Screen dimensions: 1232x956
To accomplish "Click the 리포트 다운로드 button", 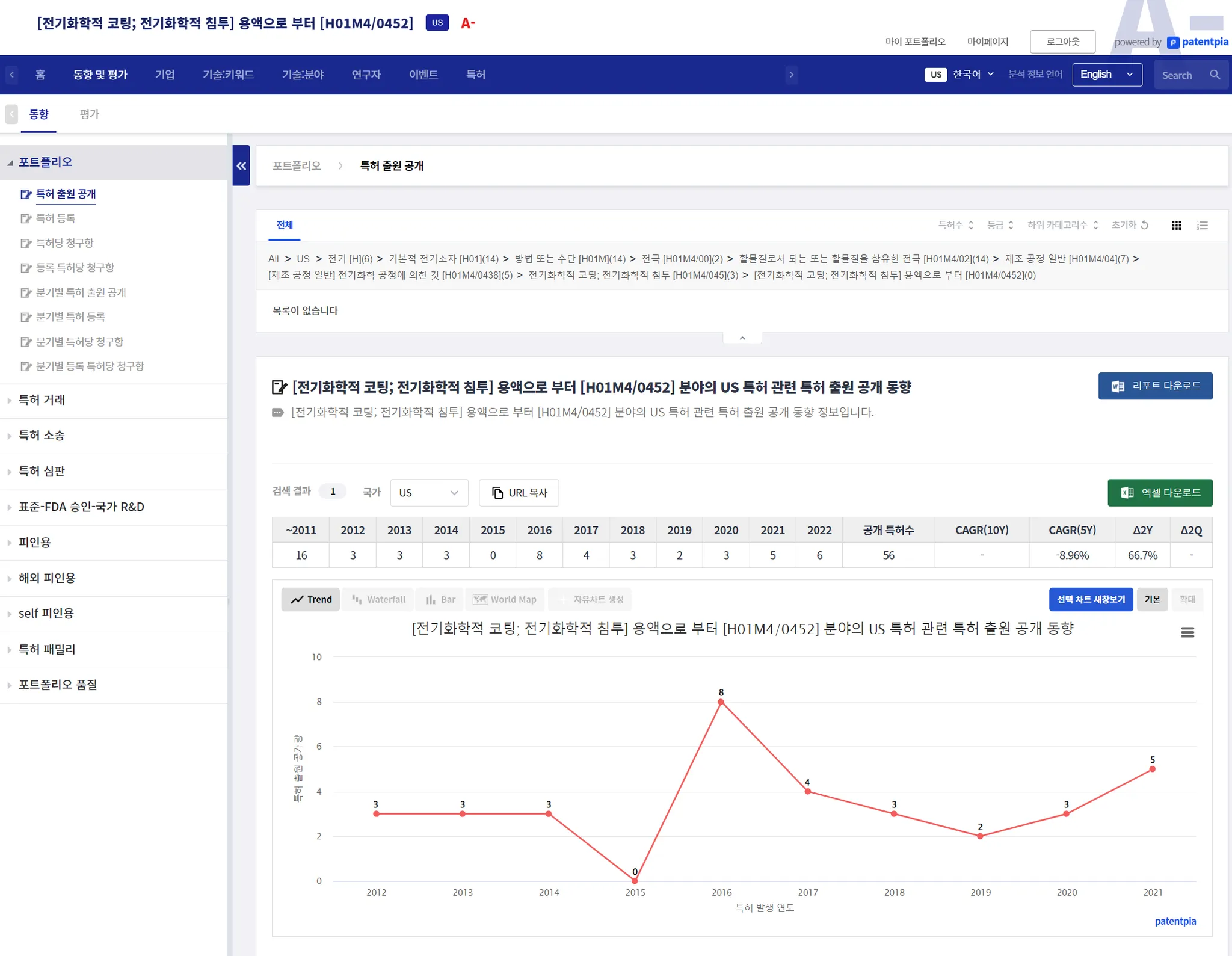I will (x=1154, y=386).
